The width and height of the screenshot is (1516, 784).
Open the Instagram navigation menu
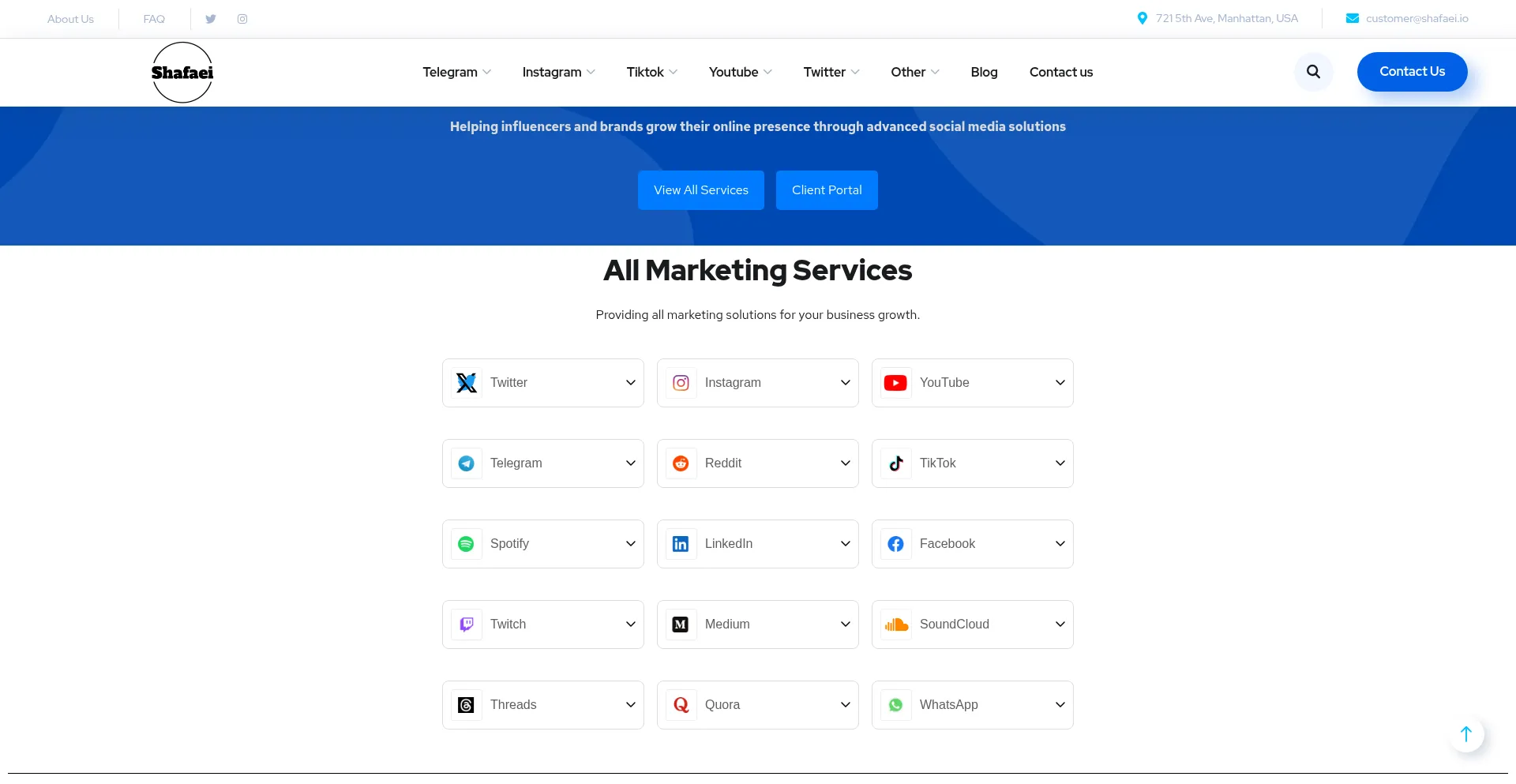[558, 72]
